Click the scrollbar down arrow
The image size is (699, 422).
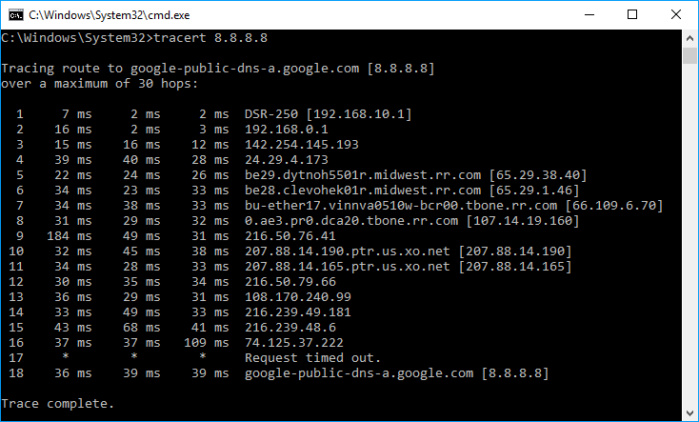click(690, 412)
